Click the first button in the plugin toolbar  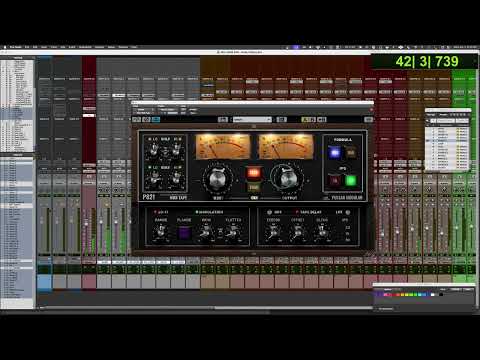tap(136, 119)
